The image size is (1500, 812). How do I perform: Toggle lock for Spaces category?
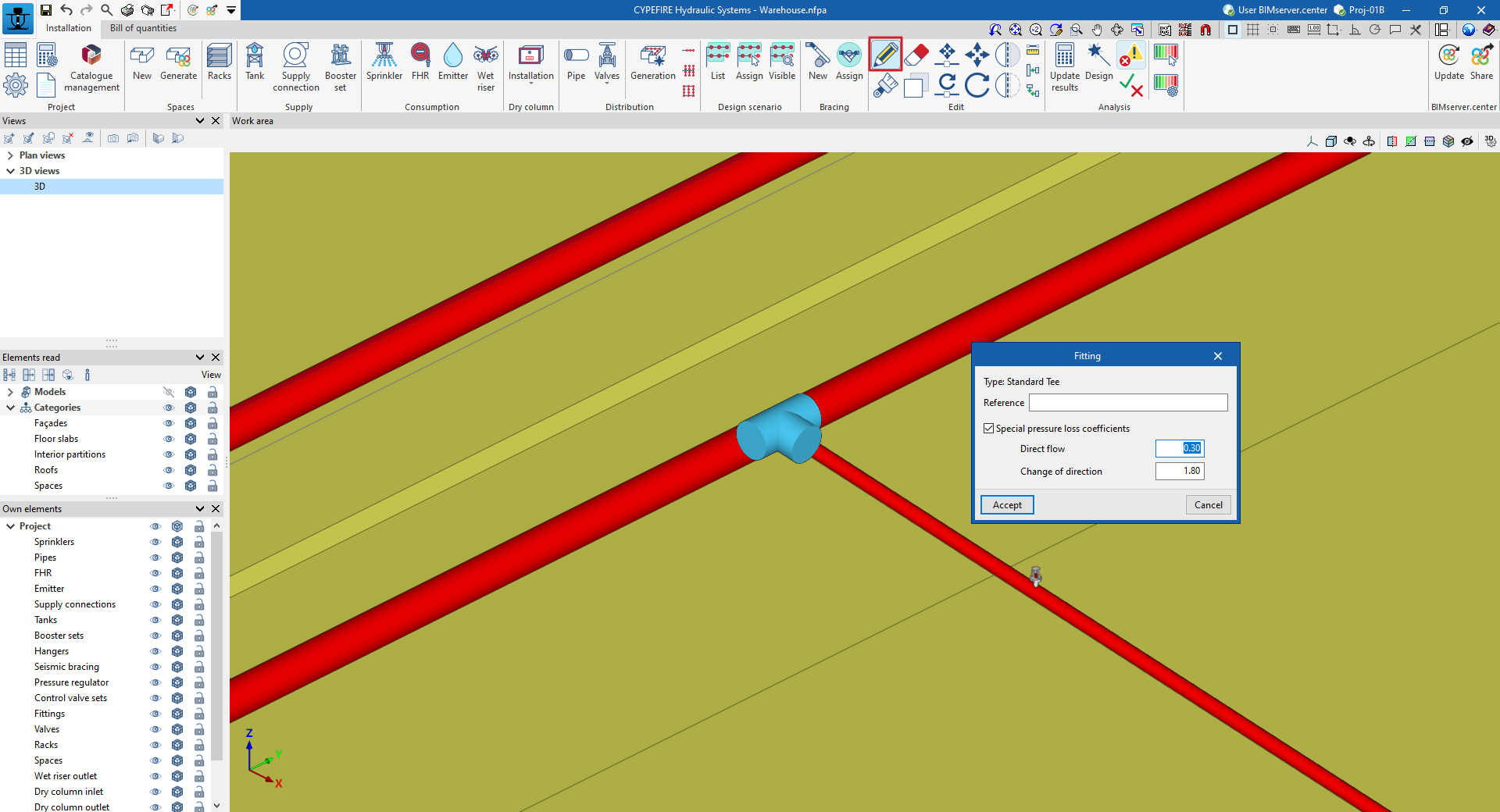(x=212, y=486)
